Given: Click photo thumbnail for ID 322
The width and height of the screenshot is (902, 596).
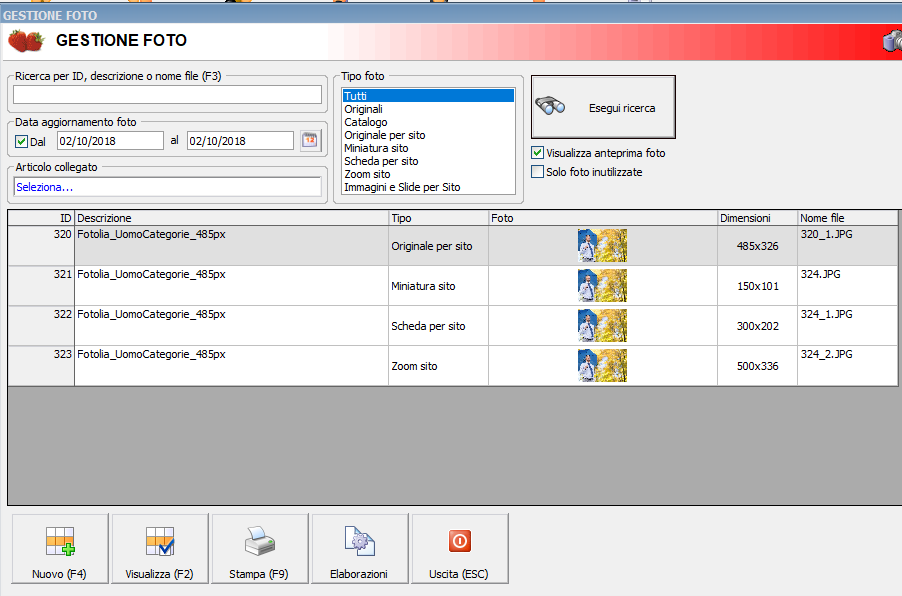Looking at the screenshot, I should [602, 326].
